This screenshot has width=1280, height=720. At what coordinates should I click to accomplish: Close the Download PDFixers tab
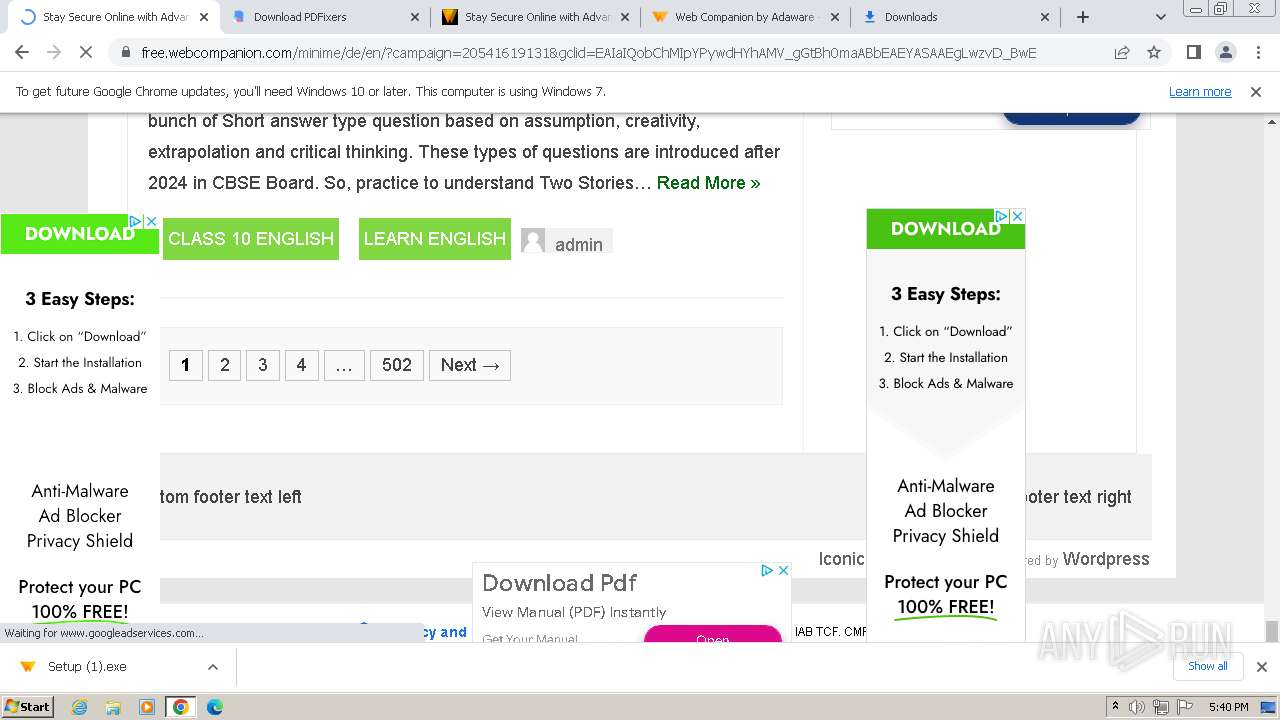[415, 17]
